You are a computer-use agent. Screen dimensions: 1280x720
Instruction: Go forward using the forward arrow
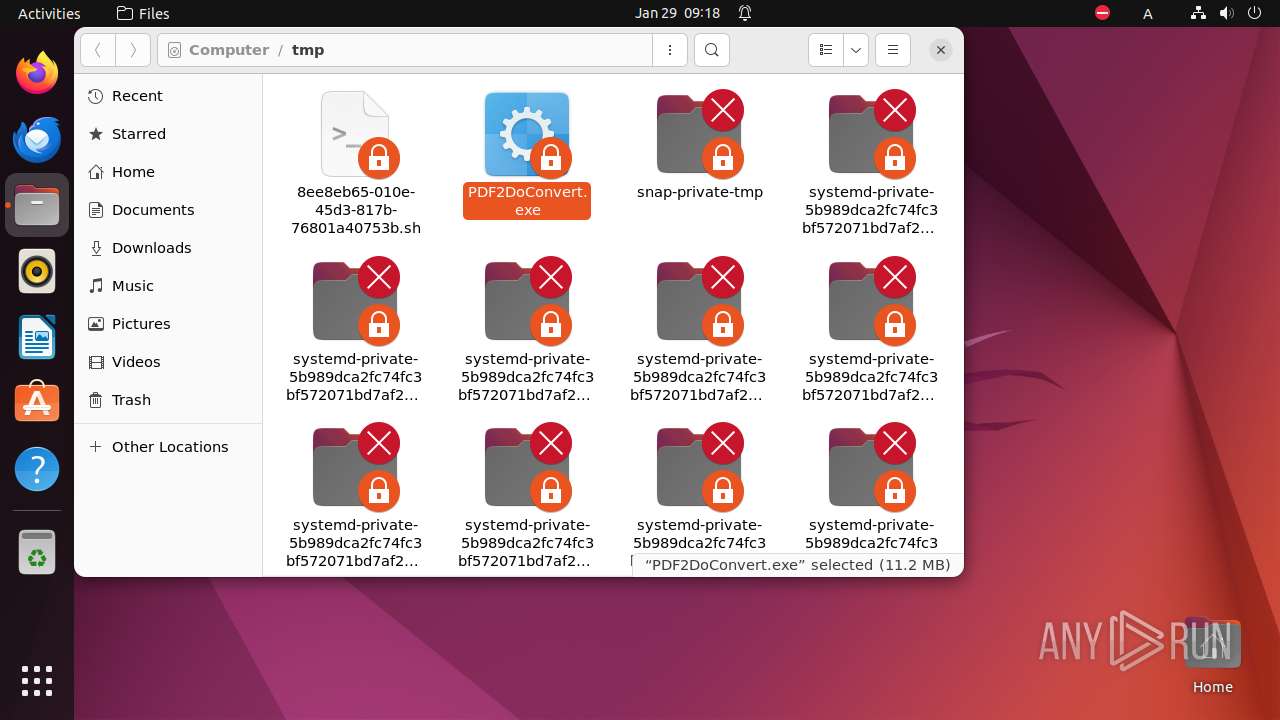[133, 50]
